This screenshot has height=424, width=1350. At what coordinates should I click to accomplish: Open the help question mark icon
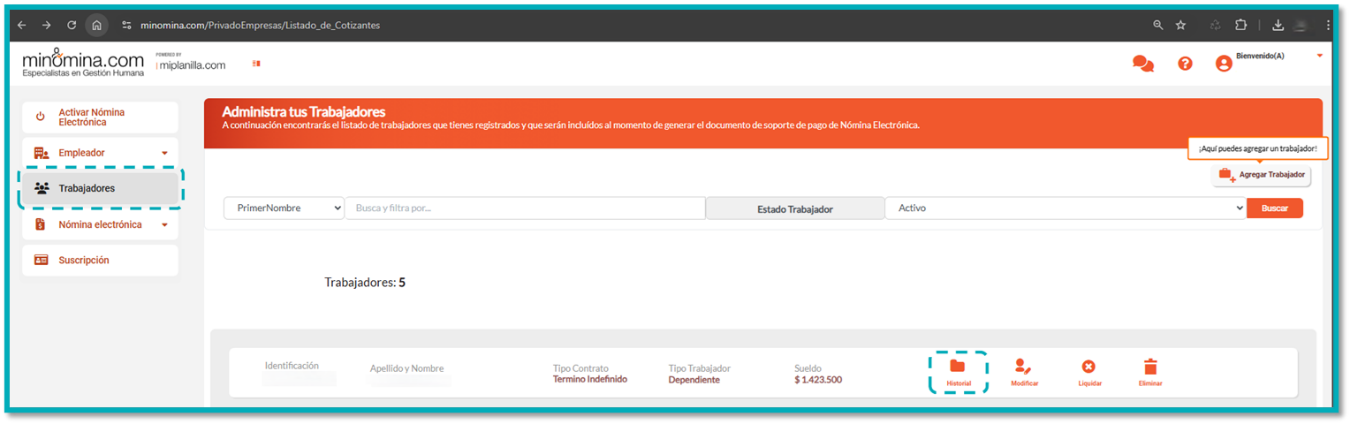(x=1185, y=64)
